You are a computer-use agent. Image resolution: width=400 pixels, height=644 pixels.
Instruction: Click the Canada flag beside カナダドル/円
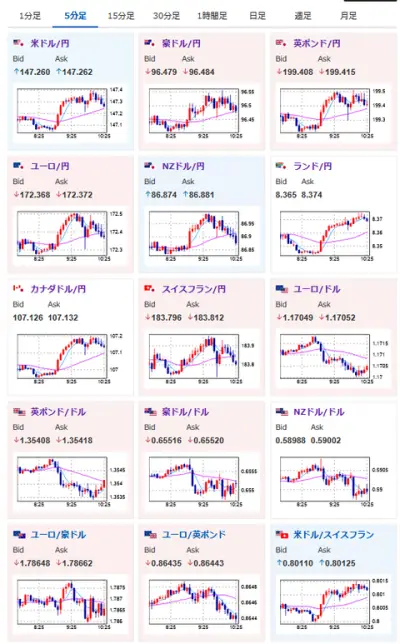pos(18,289)
